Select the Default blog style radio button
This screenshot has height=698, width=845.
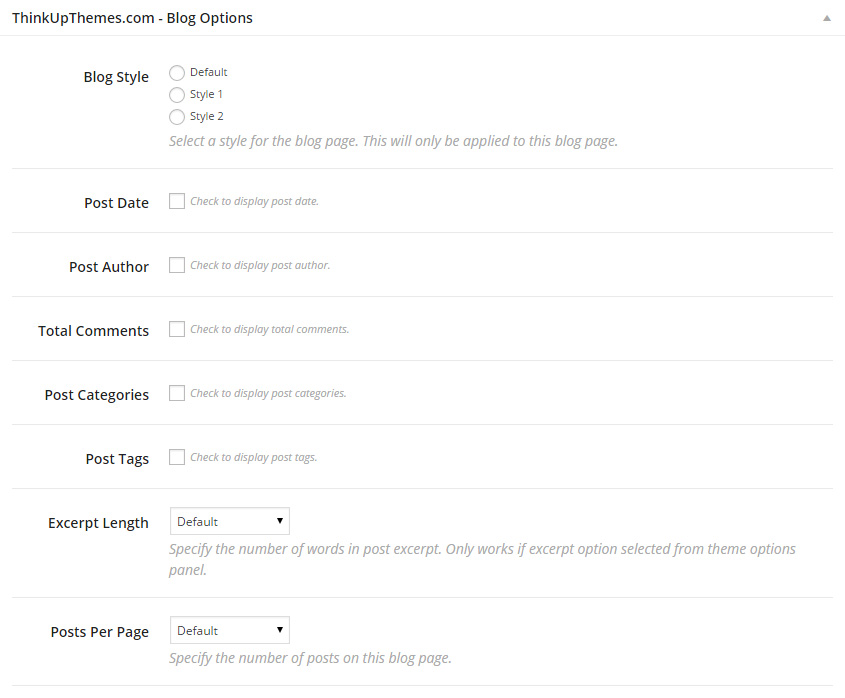(177, 72)
